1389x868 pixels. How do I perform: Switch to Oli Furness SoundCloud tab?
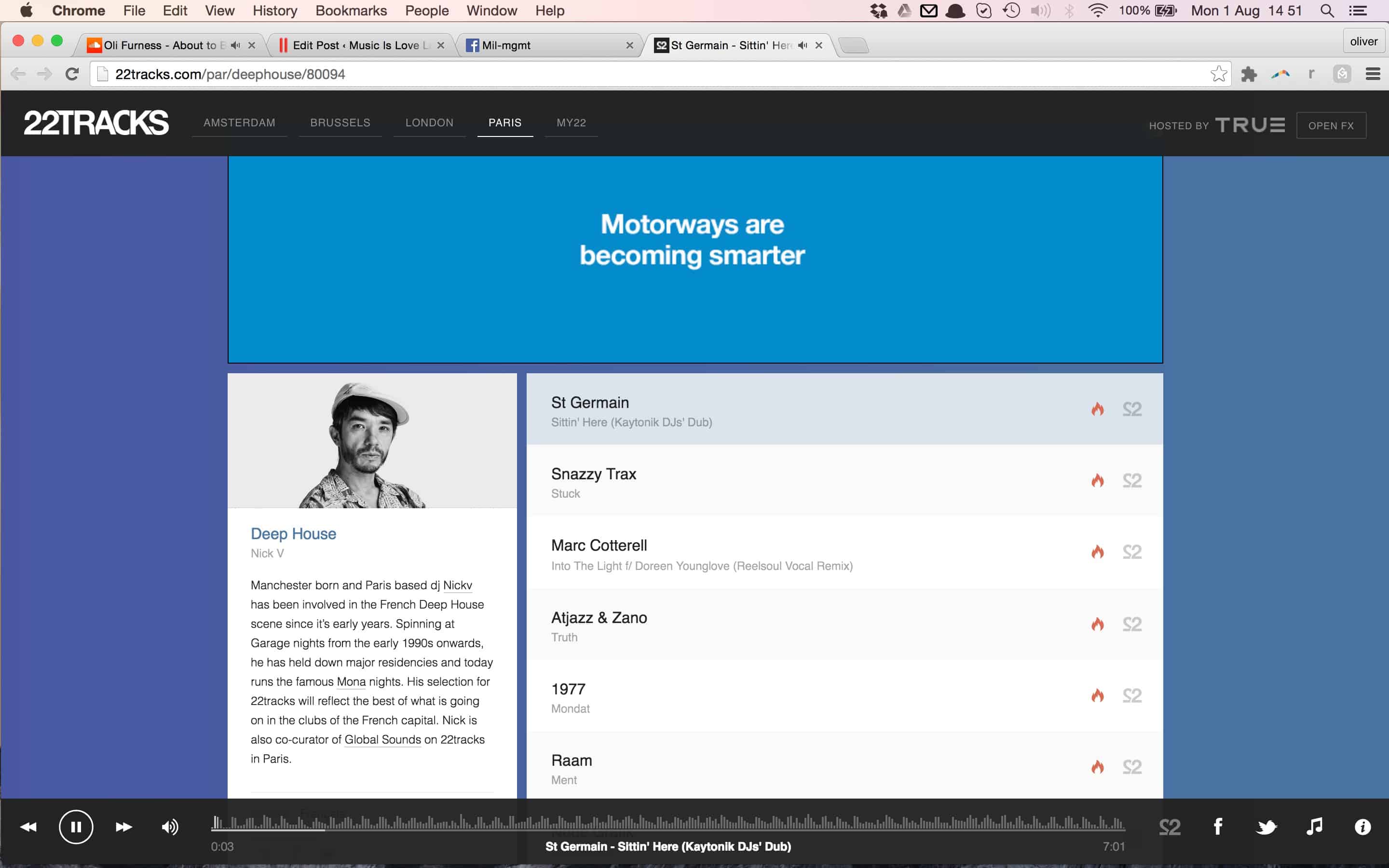point(169,45)
